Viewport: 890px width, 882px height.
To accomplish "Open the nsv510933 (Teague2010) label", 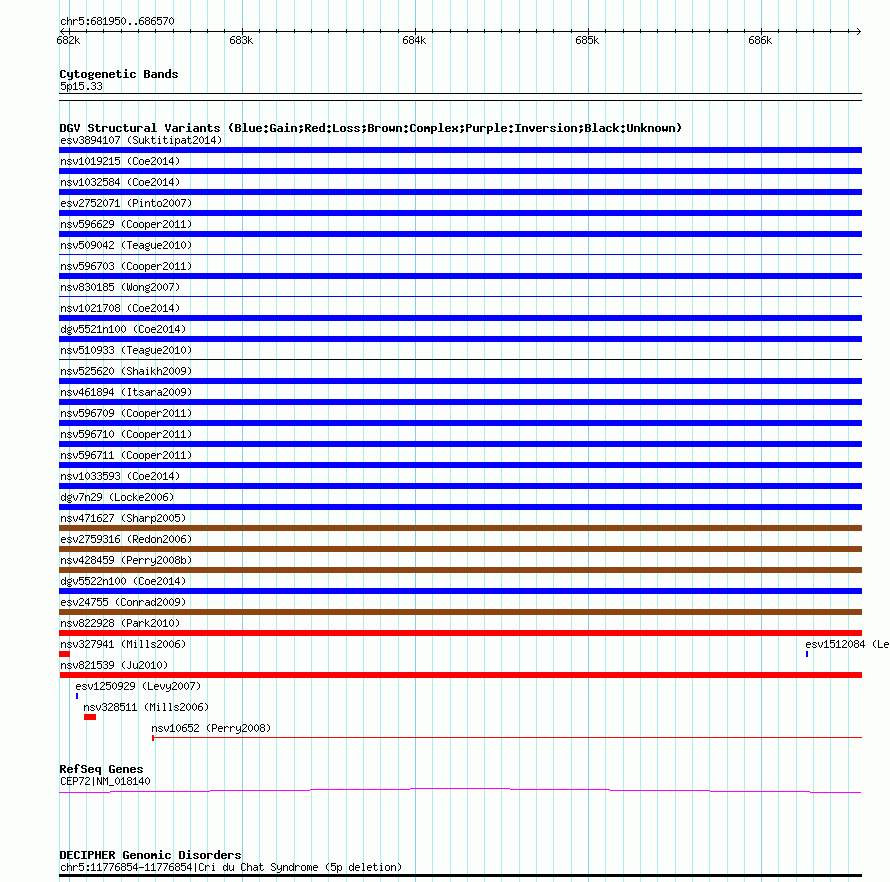I will pos(126,350).
